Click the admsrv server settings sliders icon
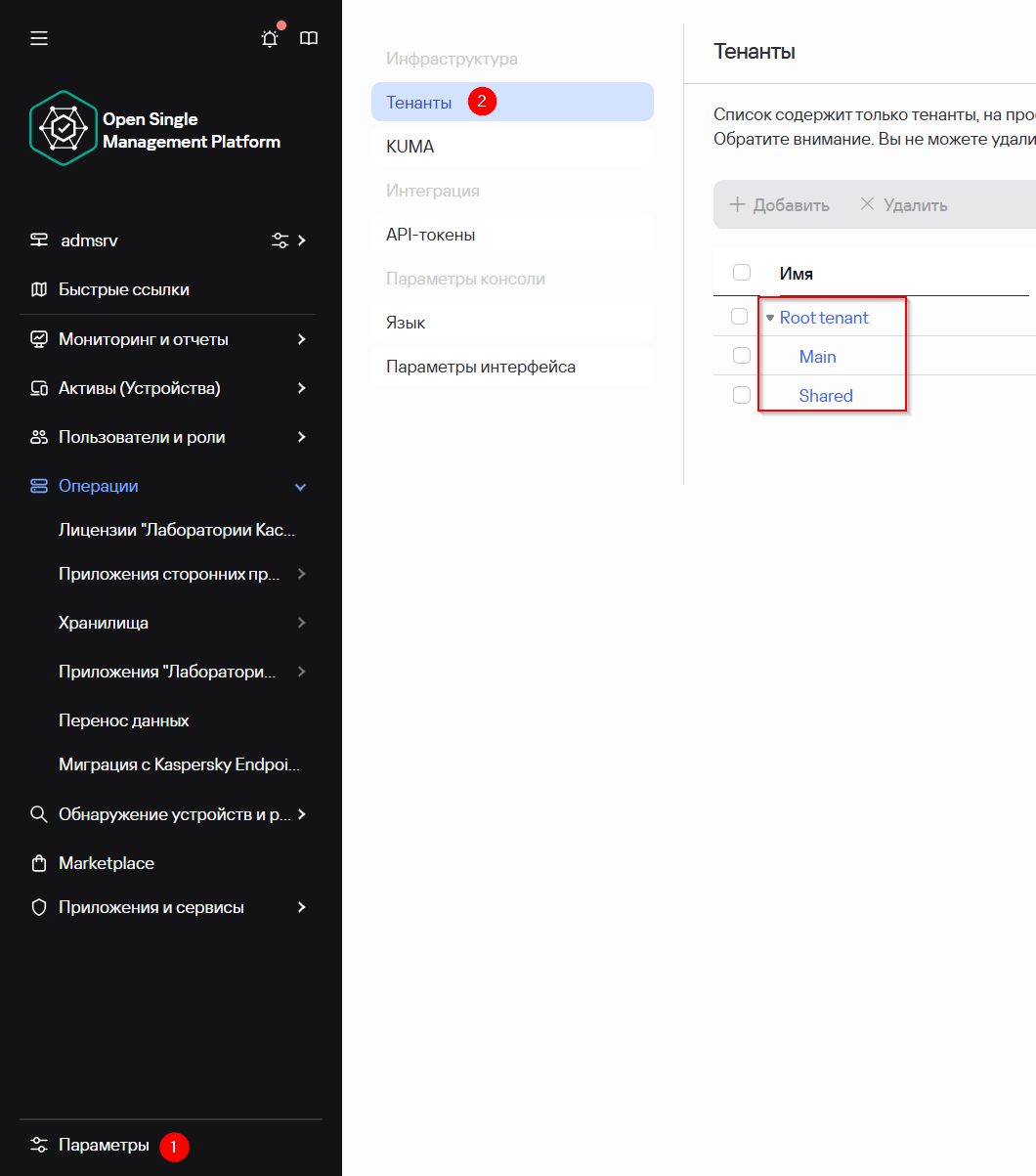1036x1176 pixels. [x=280, y=240]
